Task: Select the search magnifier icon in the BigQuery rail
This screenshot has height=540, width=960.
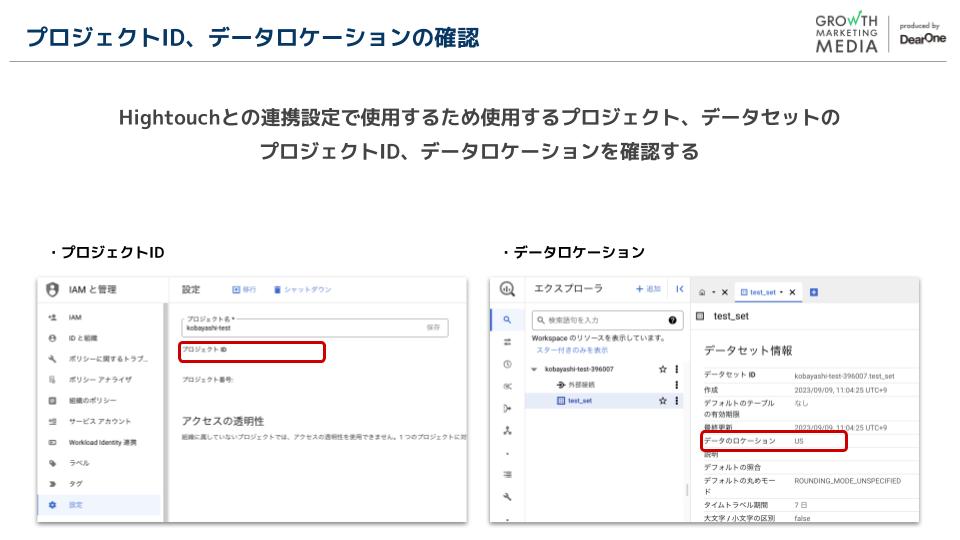Action: (507, 320)
